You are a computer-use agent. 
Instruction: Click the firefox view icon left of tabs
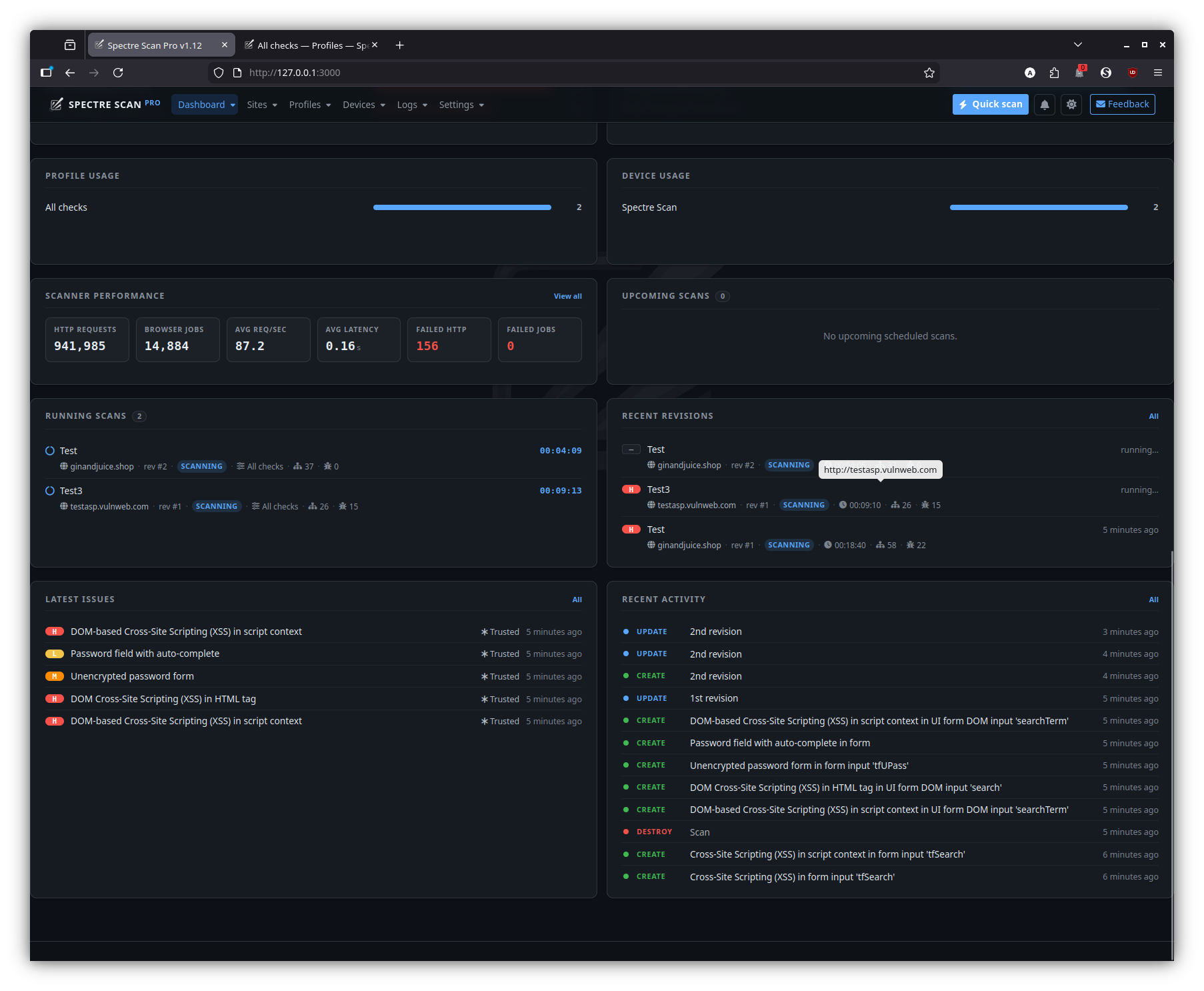[x=70, y=45]
